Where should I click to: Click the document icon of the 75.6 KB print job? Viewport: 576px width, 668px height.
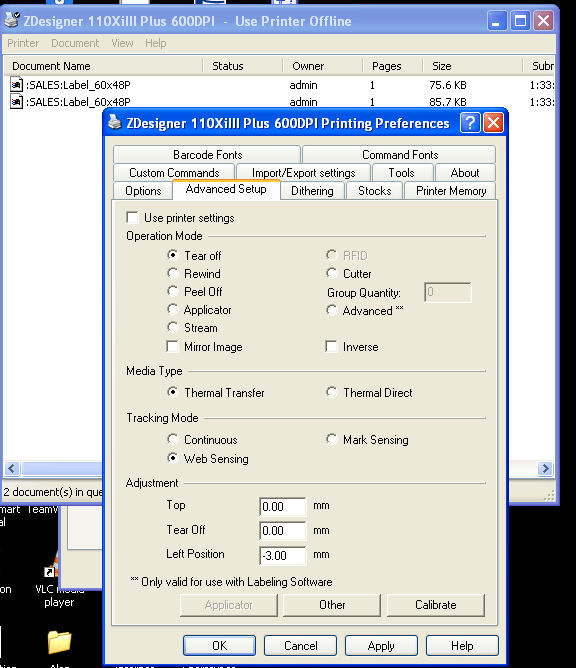pos(17,84)
